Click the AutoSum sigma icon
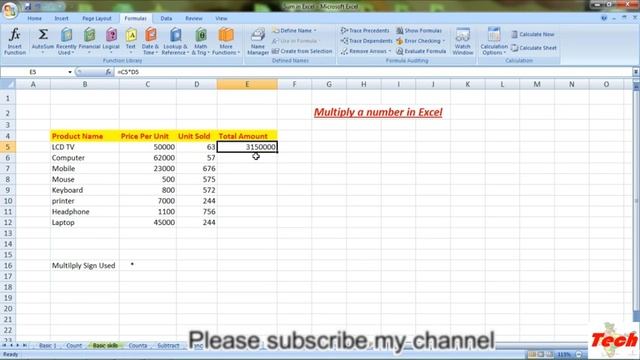Image resolution: width=640 pixels, height=360 pixels. click(43, 35)
